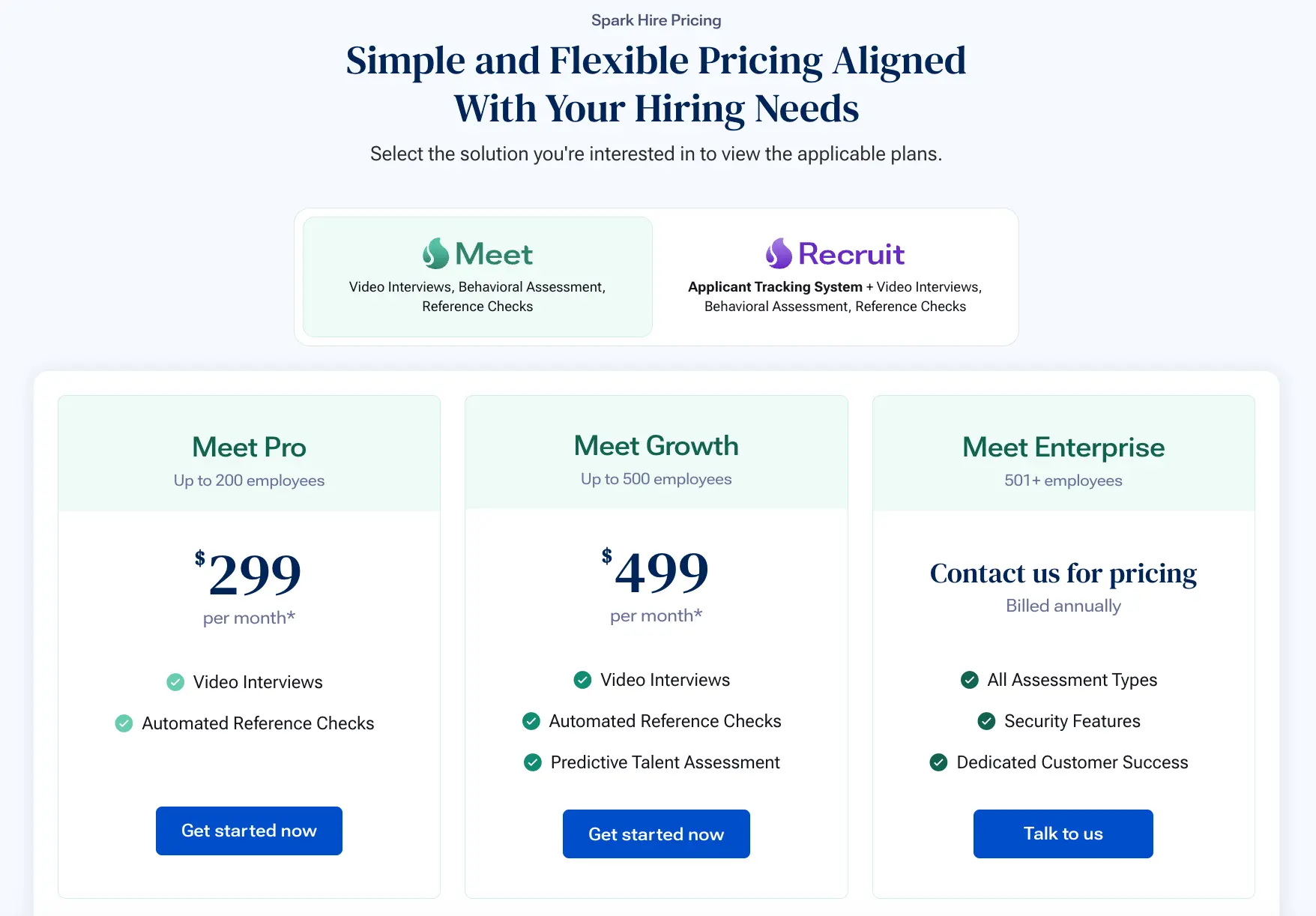Click the Recruit flame logo icon
The width and height of the screenshot is (1316, 916).
click(777, 254)
